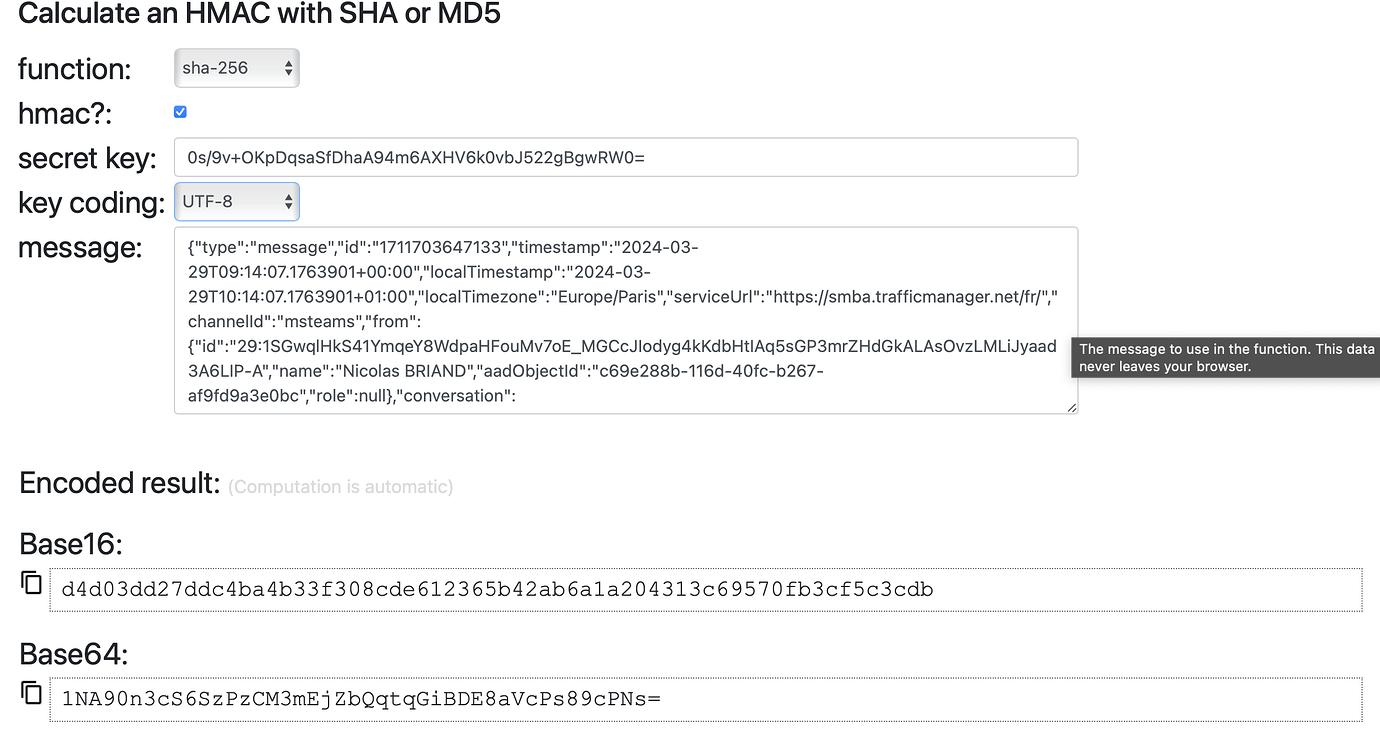Click the Encoded result section label
The width and height of the screenshot is (1380, 730).
118,482
